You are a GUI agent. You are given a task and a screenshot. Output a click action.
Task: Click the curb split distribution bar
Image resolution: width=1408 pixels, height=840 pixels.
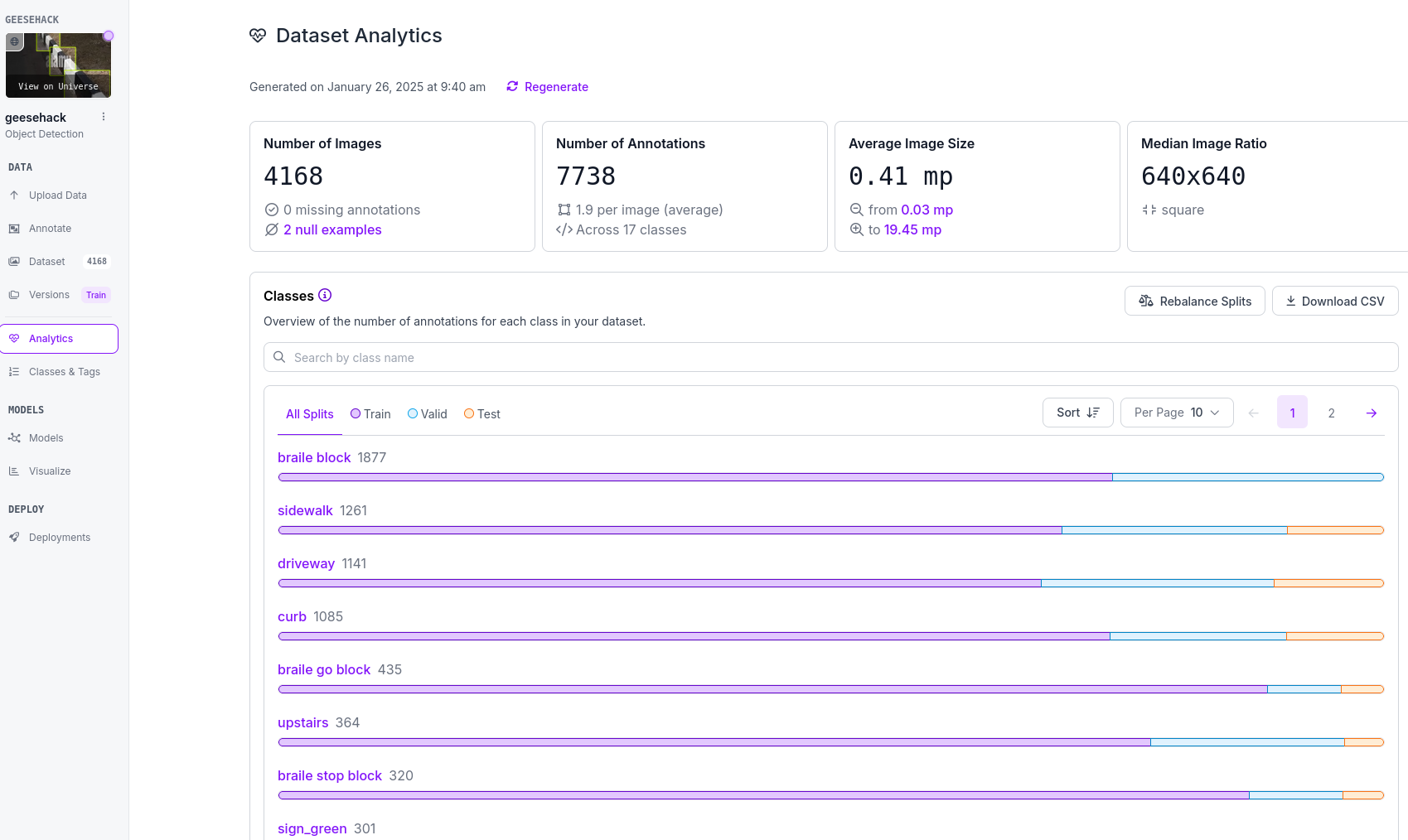click(831, 636)
